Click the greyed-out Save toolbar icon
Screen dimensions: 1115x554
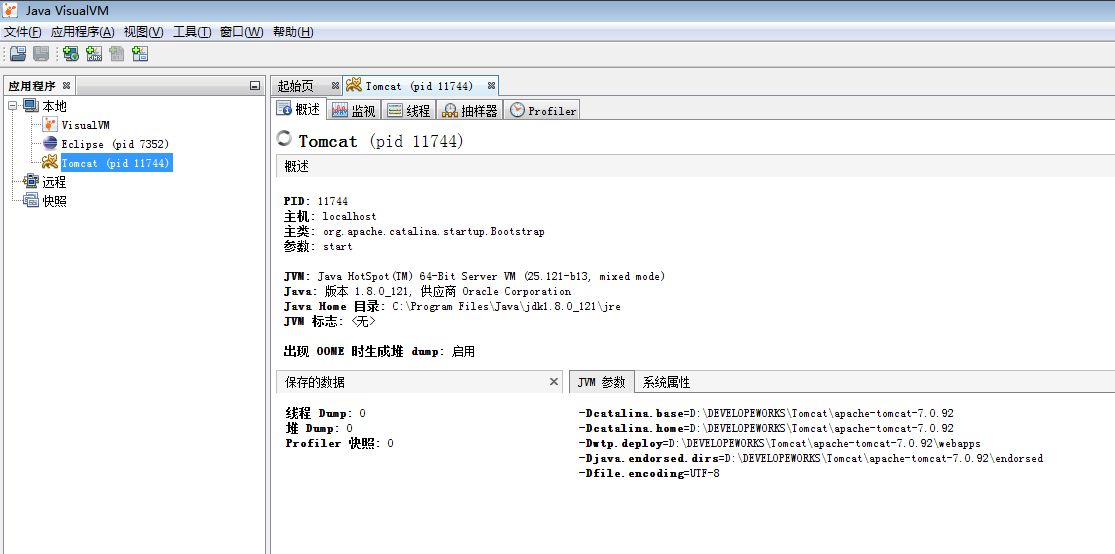[41, 53]
